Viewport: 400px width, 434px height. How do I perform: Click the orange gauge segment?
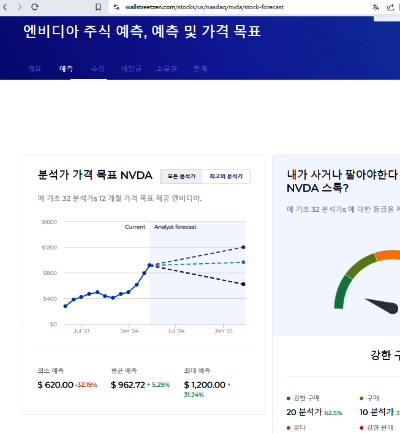[388, 255]
